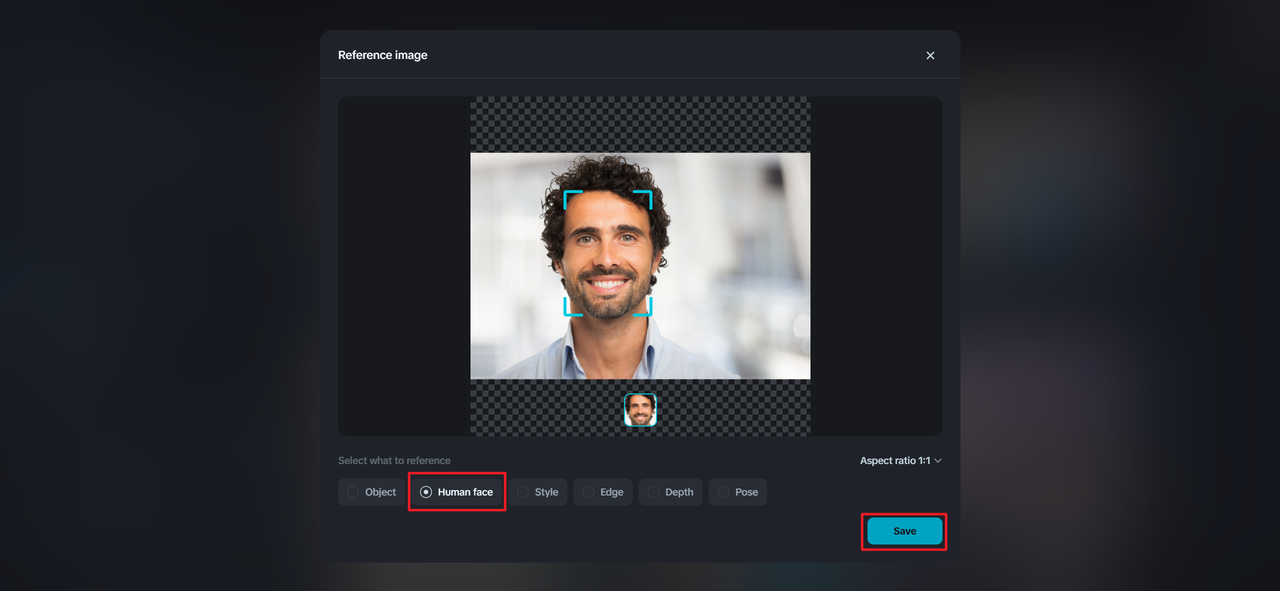
Task: Click the Save button
Action: 904,531
